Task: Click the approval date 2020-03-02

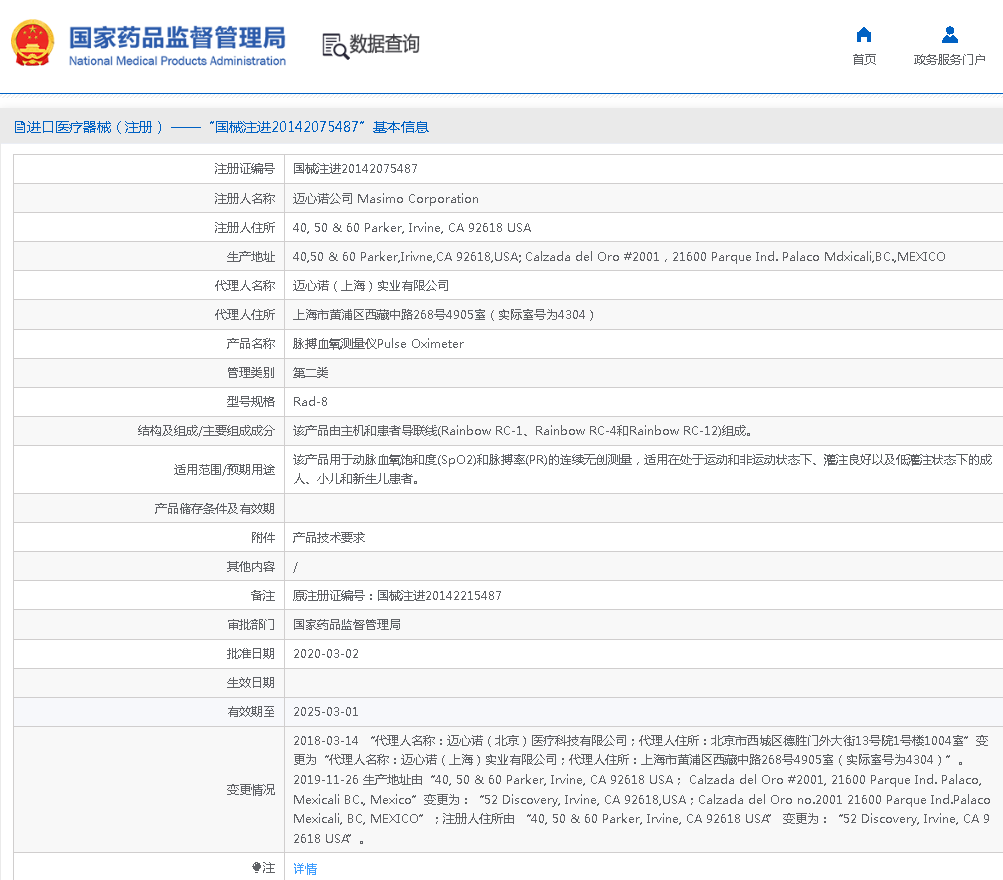Action: coord(325,653)
